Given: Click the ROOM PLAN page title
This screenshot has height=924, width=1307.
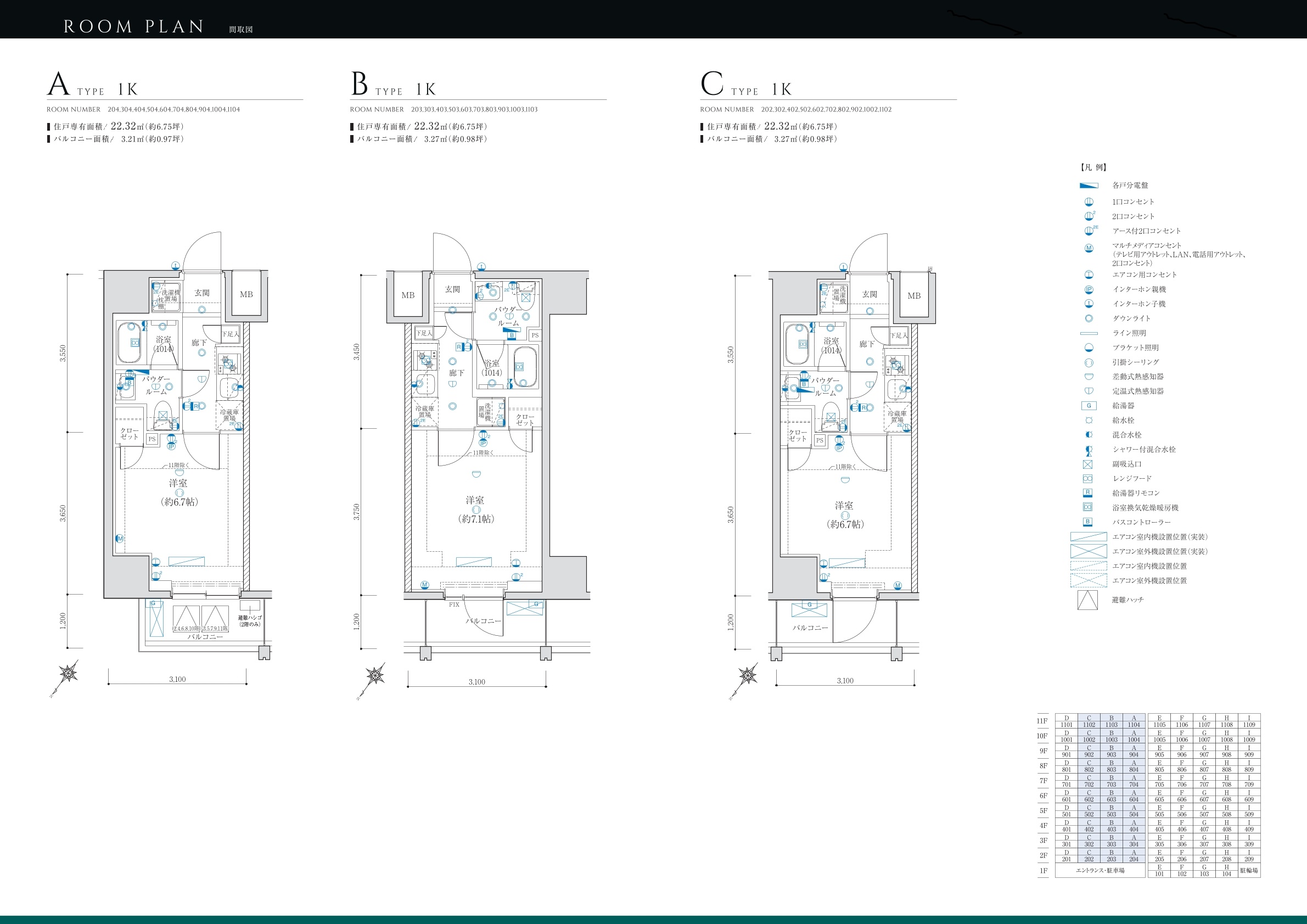Looking at the screenshot, I should [133, 27].
